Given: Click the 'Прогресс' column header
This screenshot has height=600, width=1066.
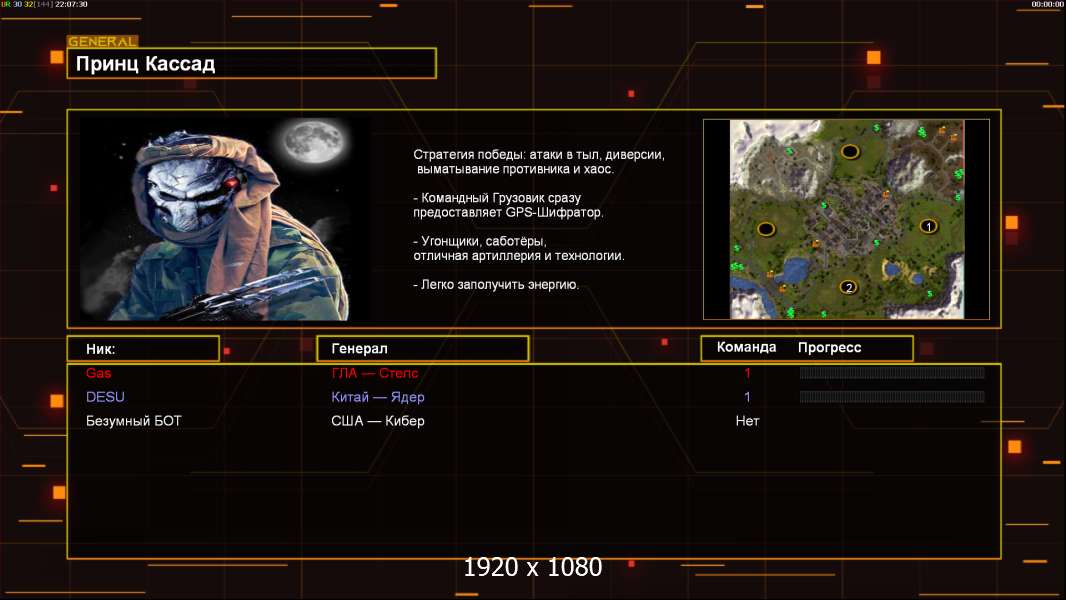Looking at the screenshot, I should 829,348.
